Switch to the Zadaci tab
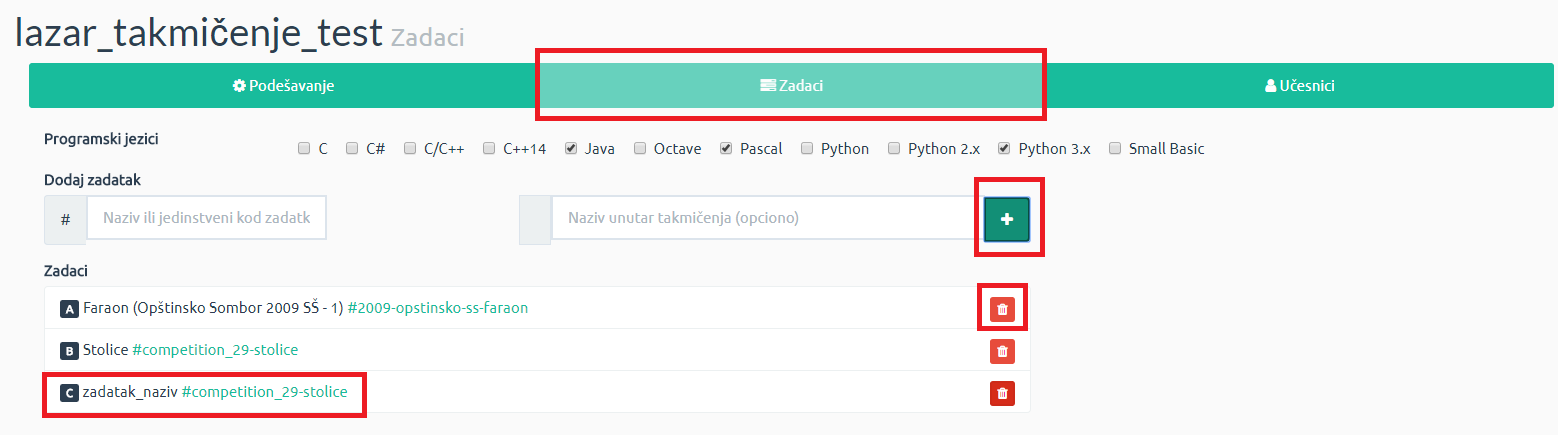The width and height of the screenshot is (1558, 435). pyautogui.click(x=791, y=86)
